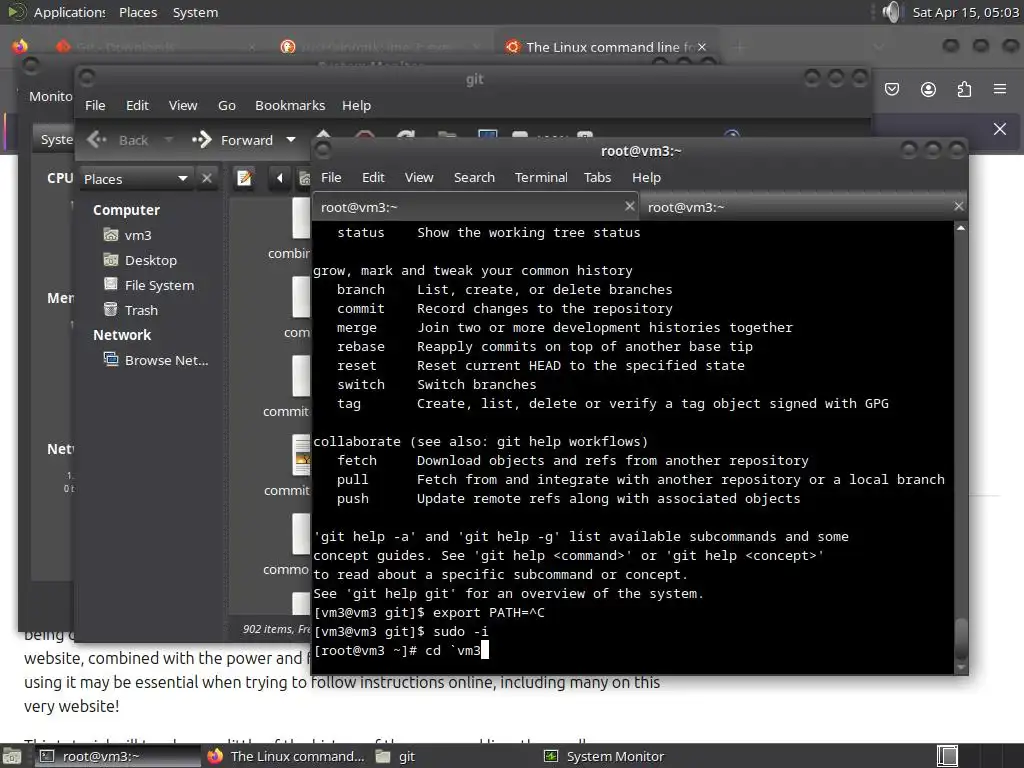Click the '902 items' status bar text
This screenshot has width=1024, height=768.
[277, 629]
